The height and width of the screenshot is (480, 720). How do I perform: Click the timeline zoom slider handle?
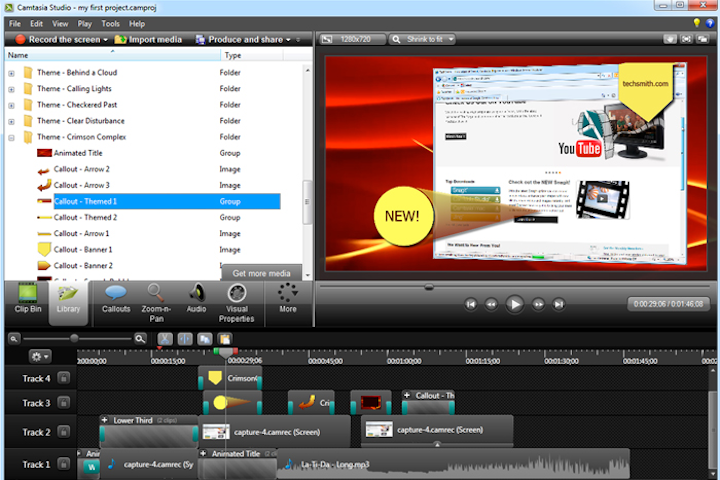click(74, 339)
